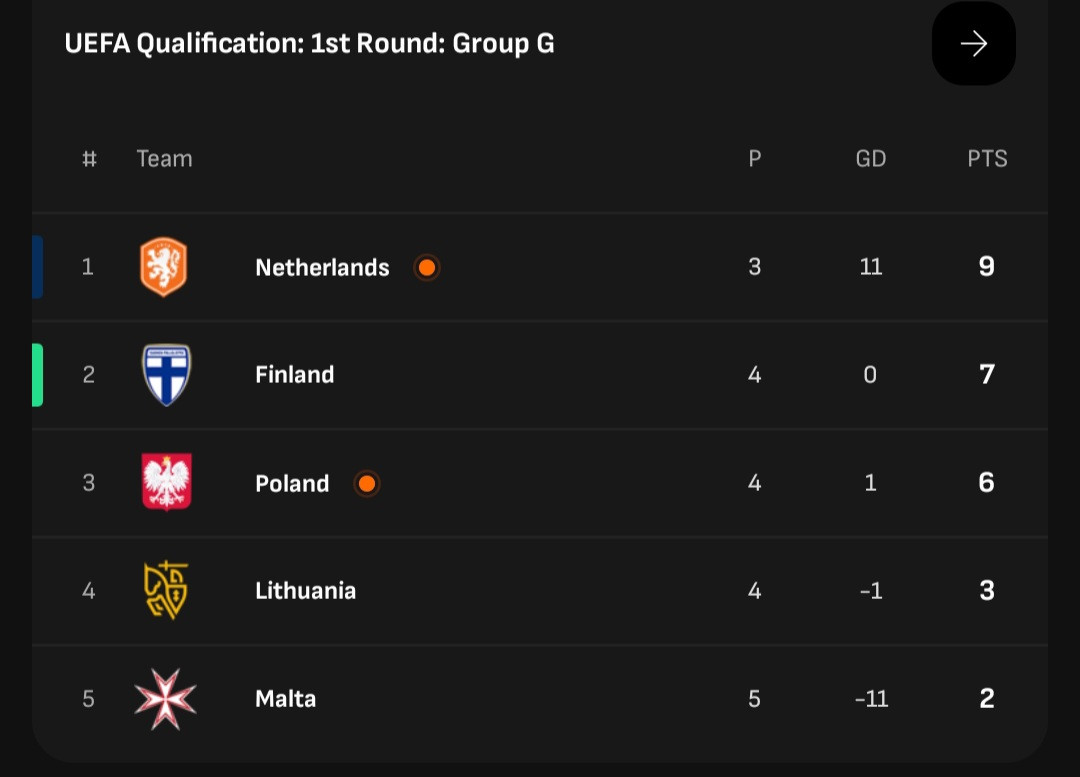The height and width of the screenshot is (777, 1080).
Task: Click the Finland blue cross shield crest
Action: click(166, 375)
